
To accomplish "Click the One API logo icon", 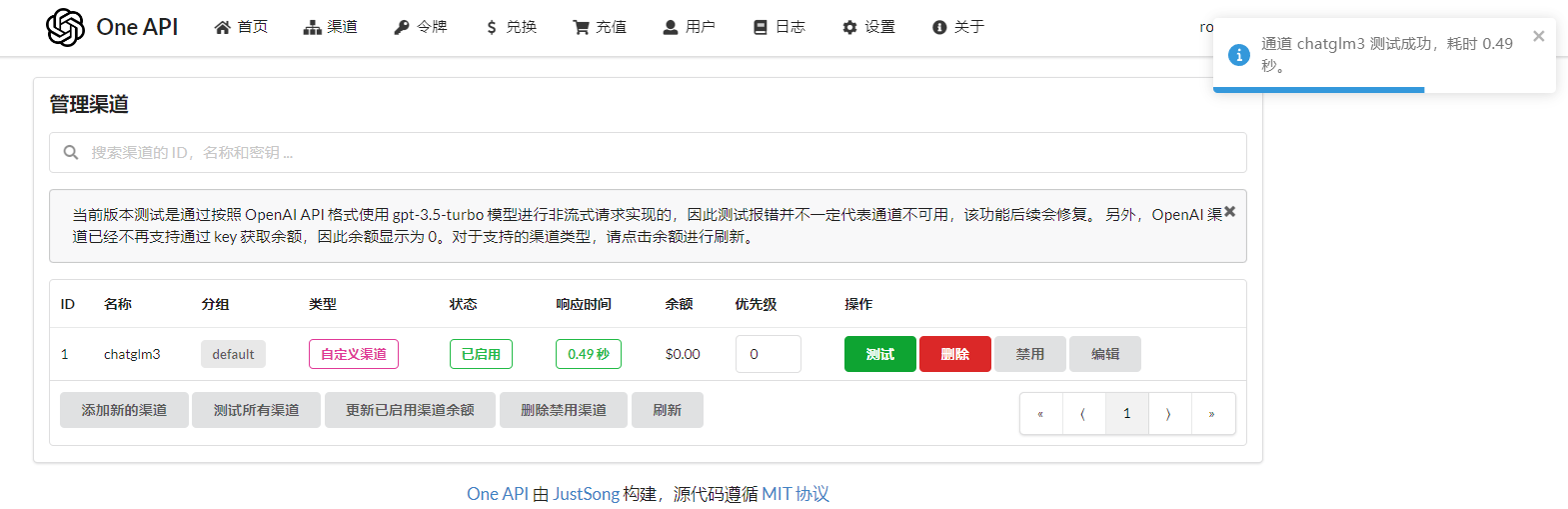I will pos(65,27).
